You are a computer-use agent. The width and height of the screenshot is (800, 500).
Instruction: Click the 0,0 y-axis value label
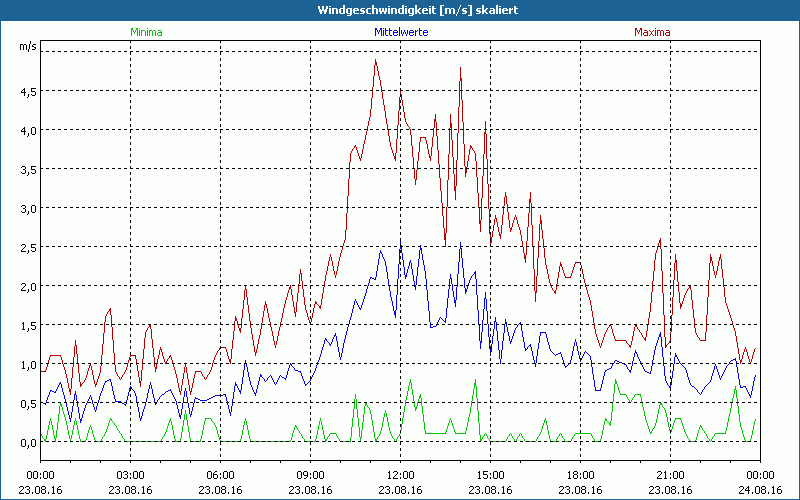coord(26,442)
